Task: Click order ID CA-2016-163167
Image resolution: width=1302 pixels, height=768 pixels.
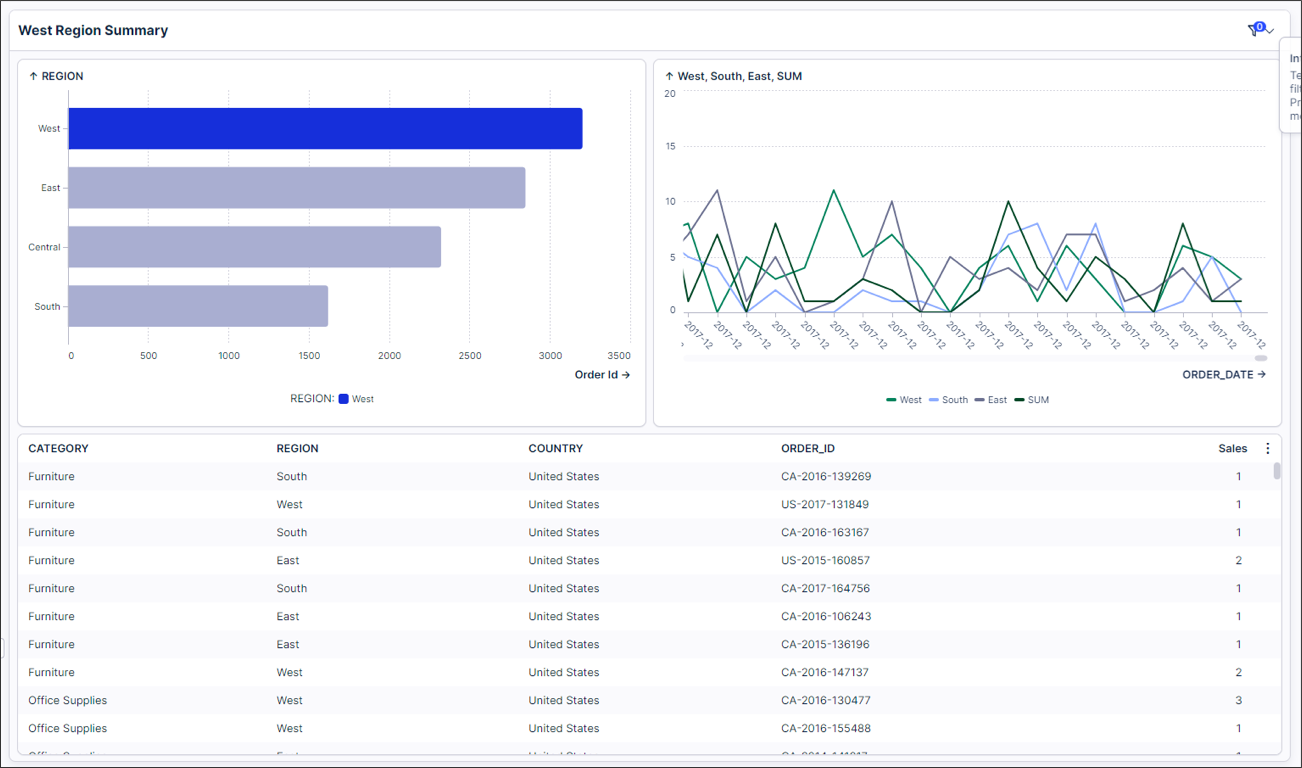Action: click(x=826, y=533)
